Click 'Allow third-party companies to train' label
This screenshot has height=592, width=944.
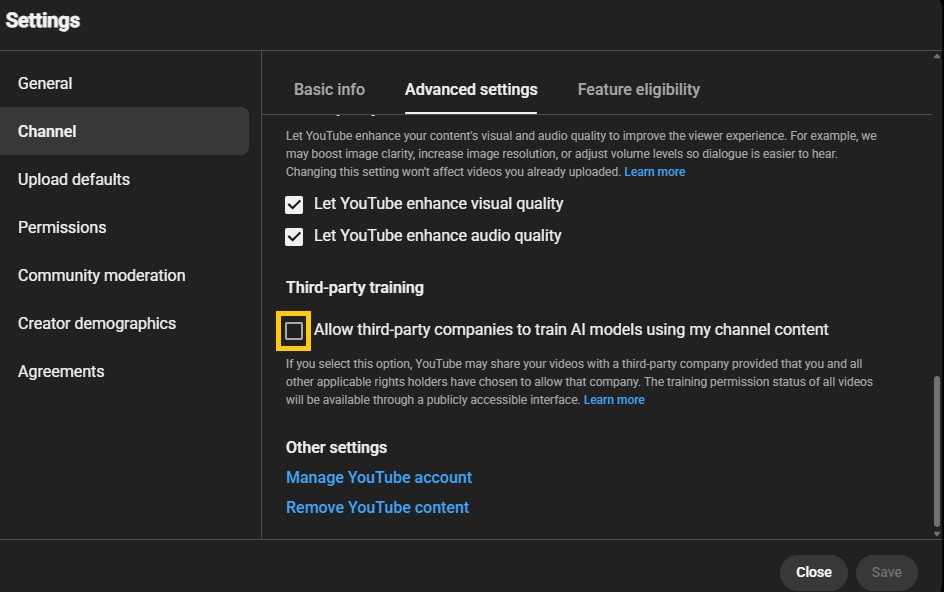571,330
